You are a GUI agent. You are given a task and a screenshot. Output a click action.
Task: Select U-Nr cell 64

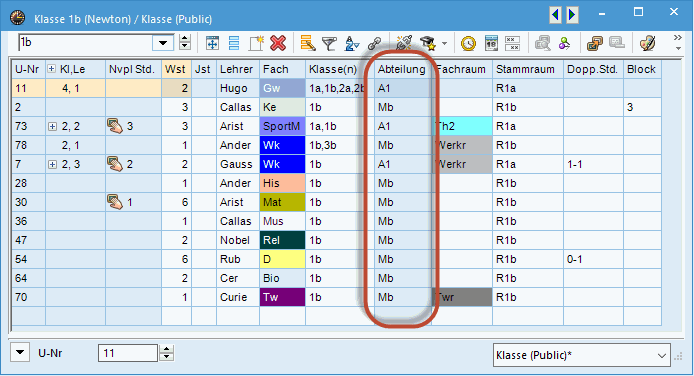28,278
